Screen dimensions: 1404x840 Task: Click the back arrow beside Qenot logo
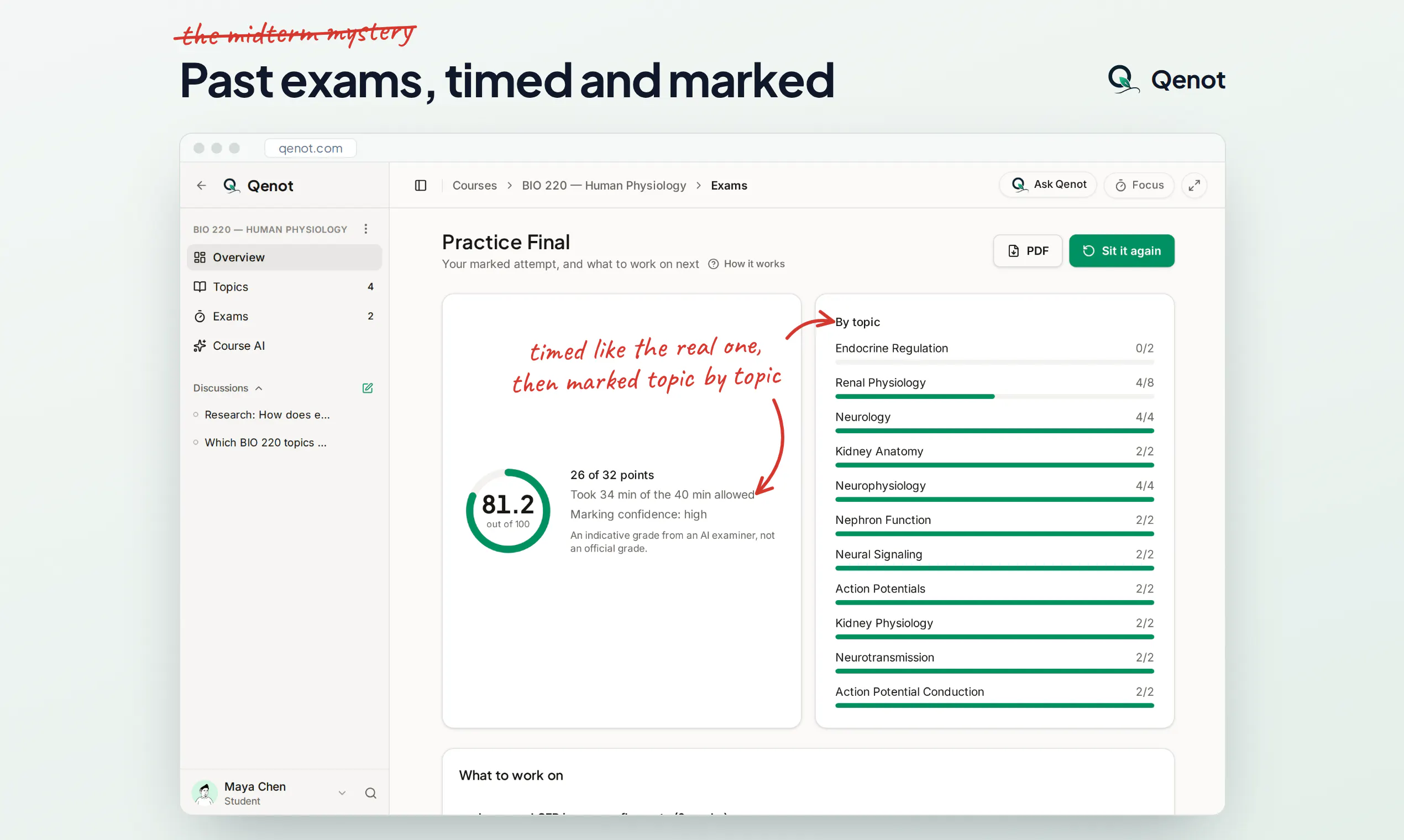(x=201, y=186)
